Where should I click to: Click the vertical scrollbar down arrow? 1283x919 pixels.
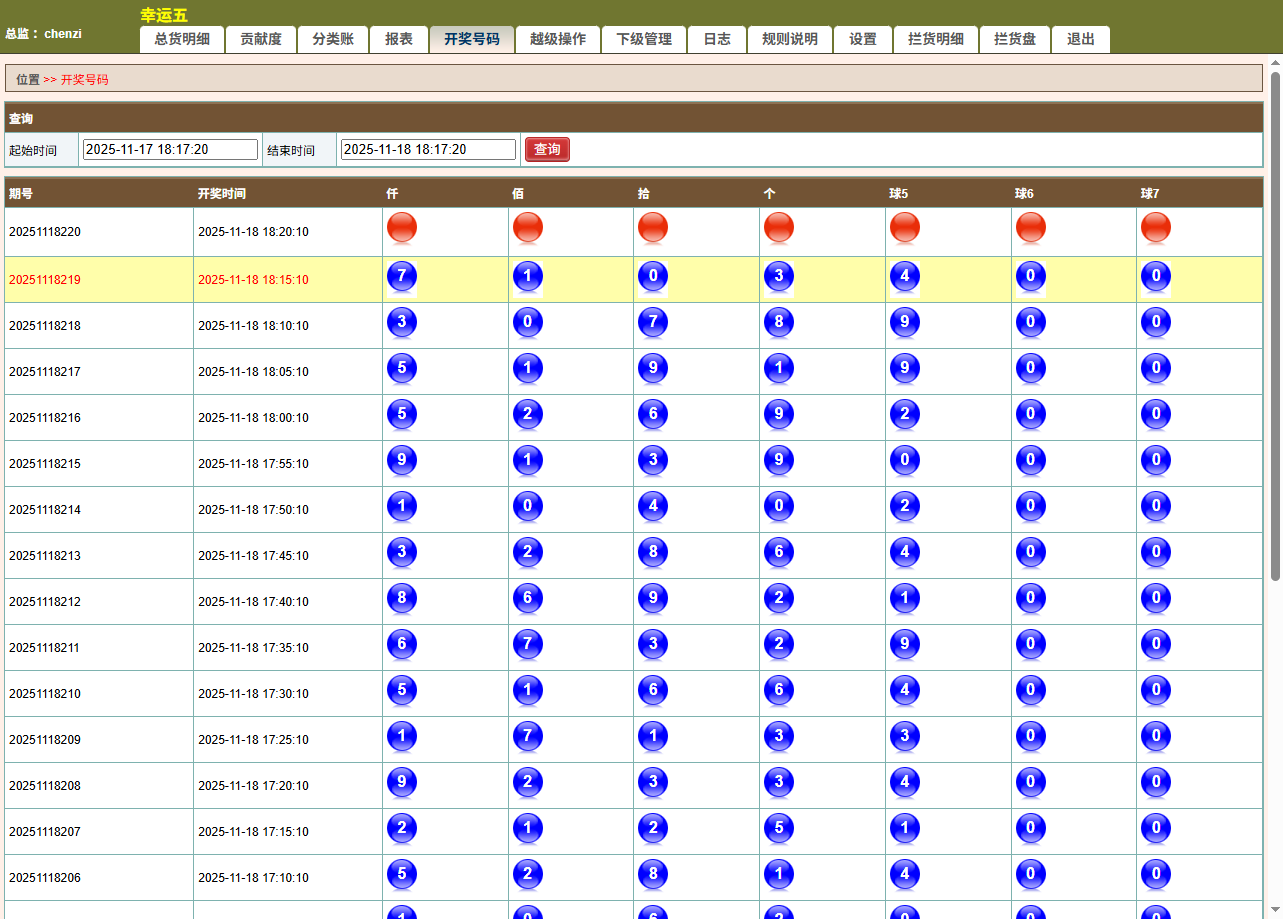pos(1275,911)
